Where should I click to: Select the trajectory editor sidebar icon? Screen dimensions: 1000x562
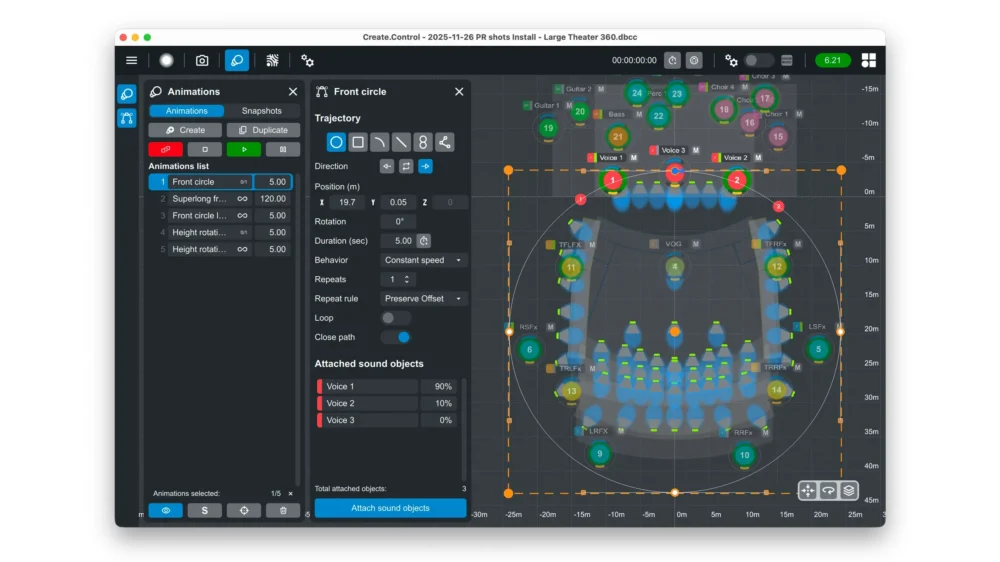coord(127,118)
